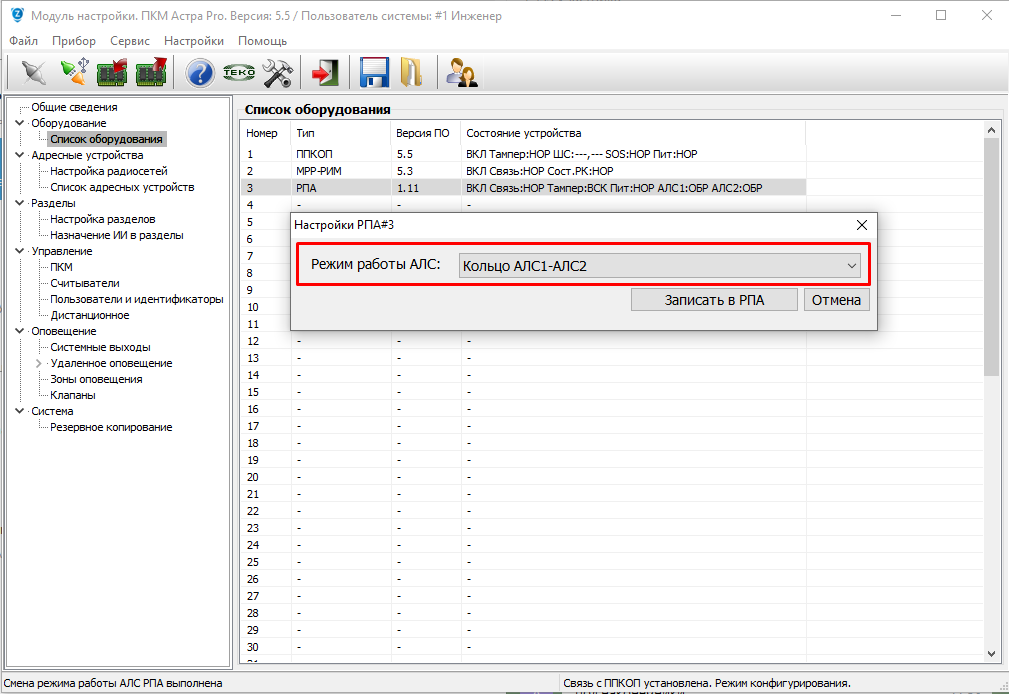Click the equipment list scrollbar up arrow

pyautogui.click(x=991, y=130)
